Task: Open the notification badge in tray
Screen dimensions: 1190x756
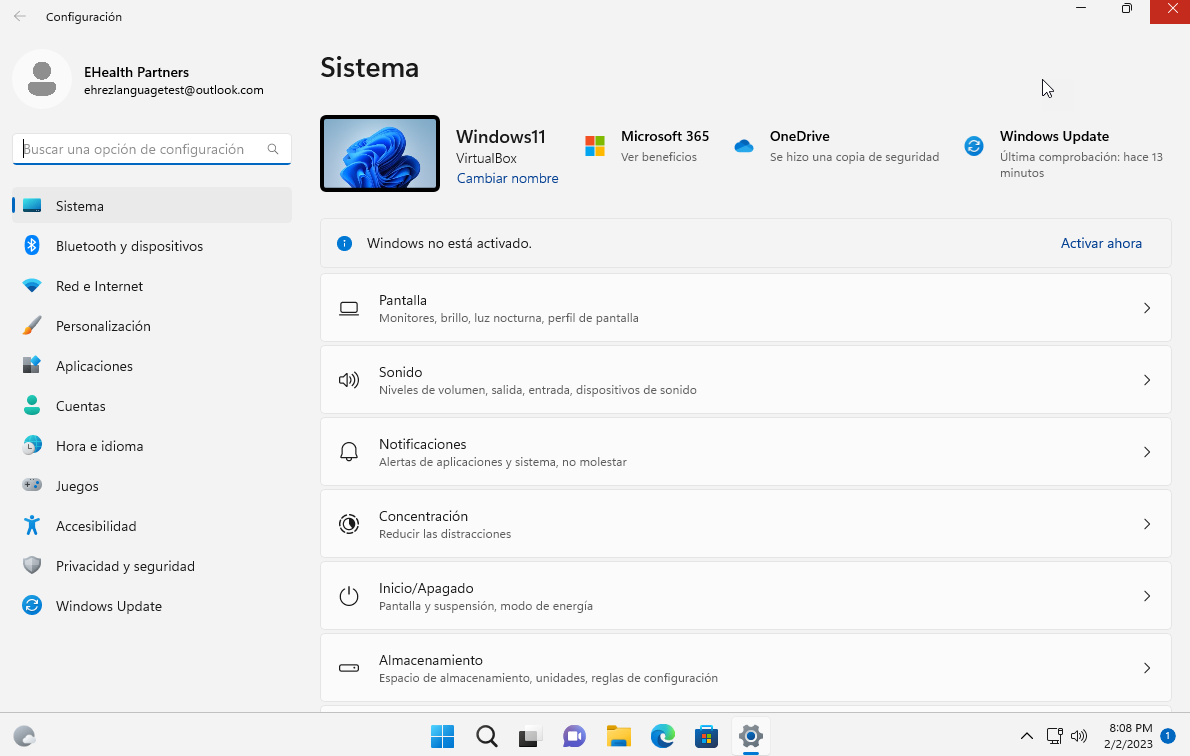Action: (x=1168, y=736)
